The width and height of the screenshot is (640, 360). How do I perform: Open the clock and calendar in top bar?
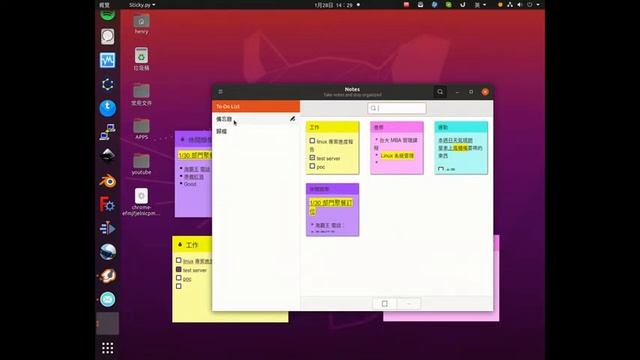tap(333, 5)
